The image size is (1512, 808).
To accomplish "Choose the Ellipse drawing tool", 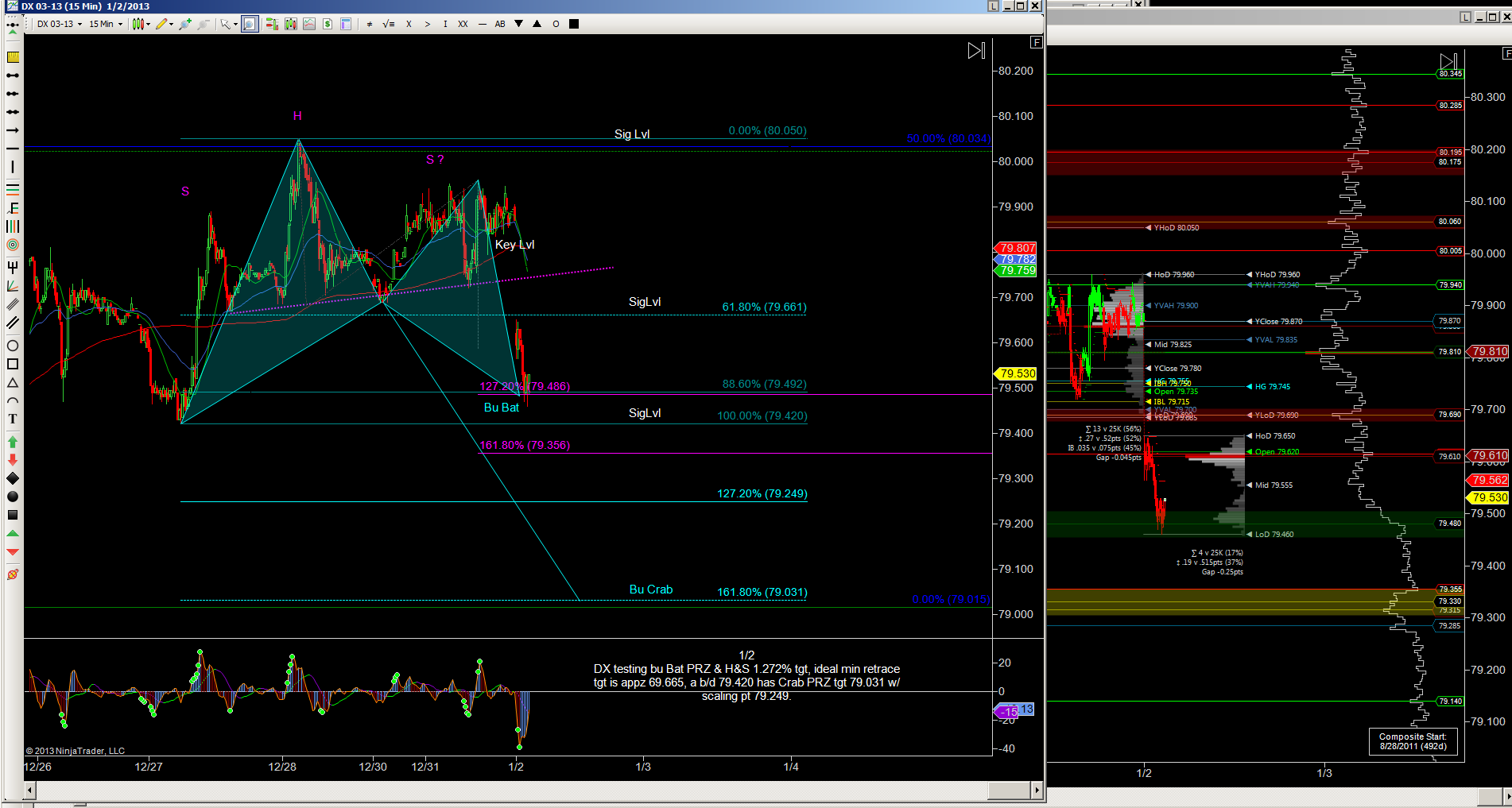I will pos(13,346).
